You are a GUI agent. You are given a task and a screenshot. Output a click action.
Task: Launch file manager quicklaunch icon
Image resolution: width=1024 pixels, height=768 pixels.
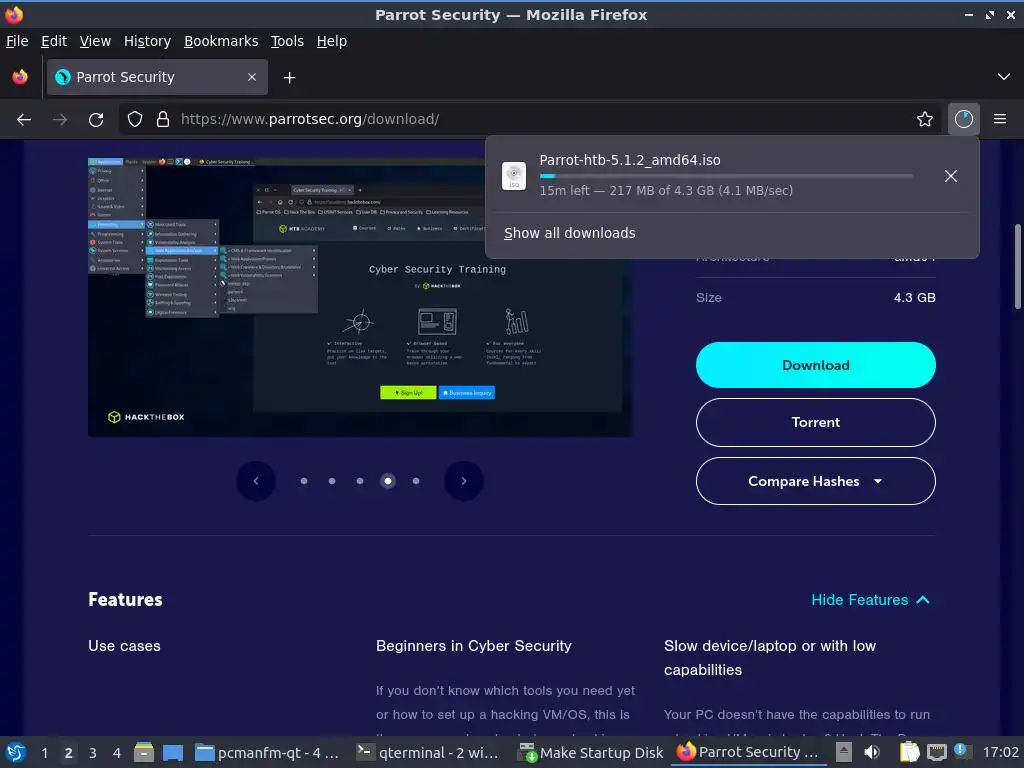pyautogui.click(x=144, y=752)
